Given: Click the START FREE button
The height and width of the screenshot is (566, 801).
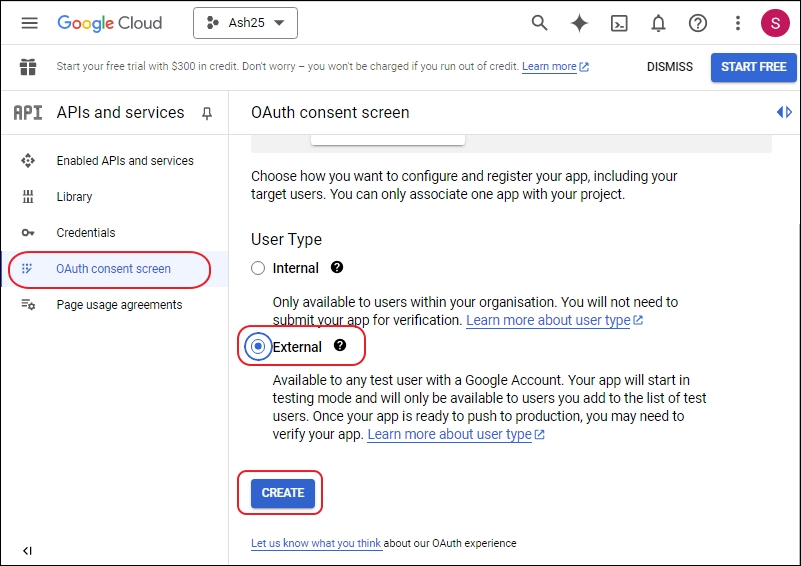Looking at the screenshot, I should (x=753, y=67).
